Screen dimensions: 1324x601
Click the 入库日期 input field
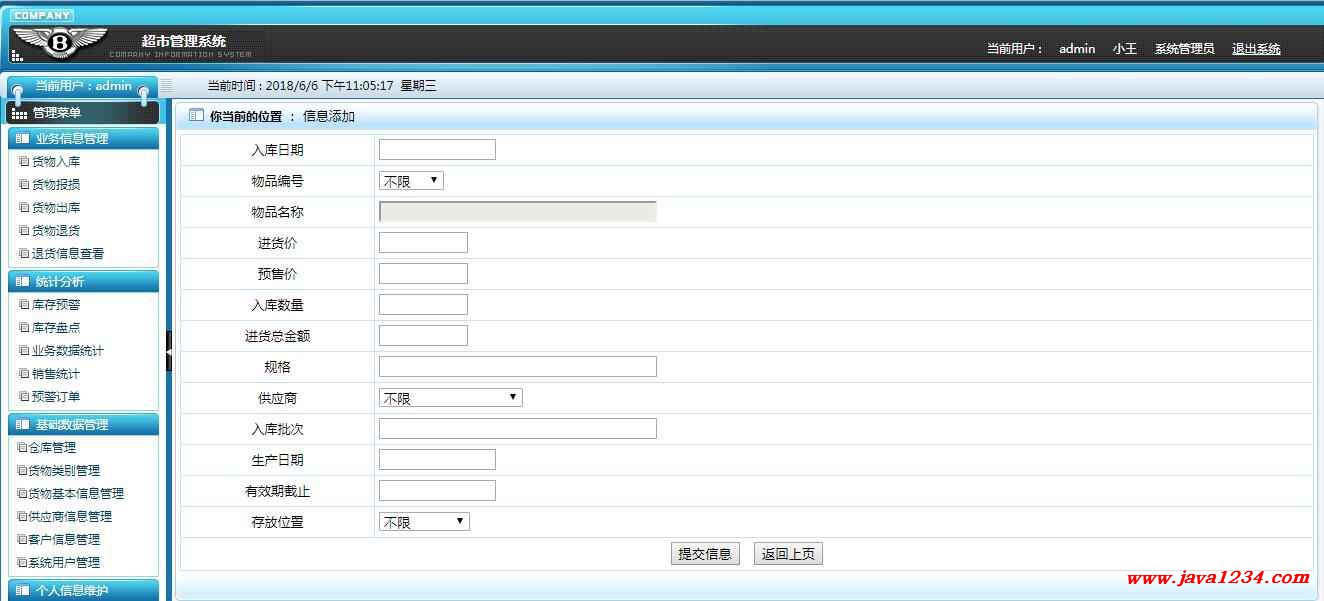click(437, 150)
